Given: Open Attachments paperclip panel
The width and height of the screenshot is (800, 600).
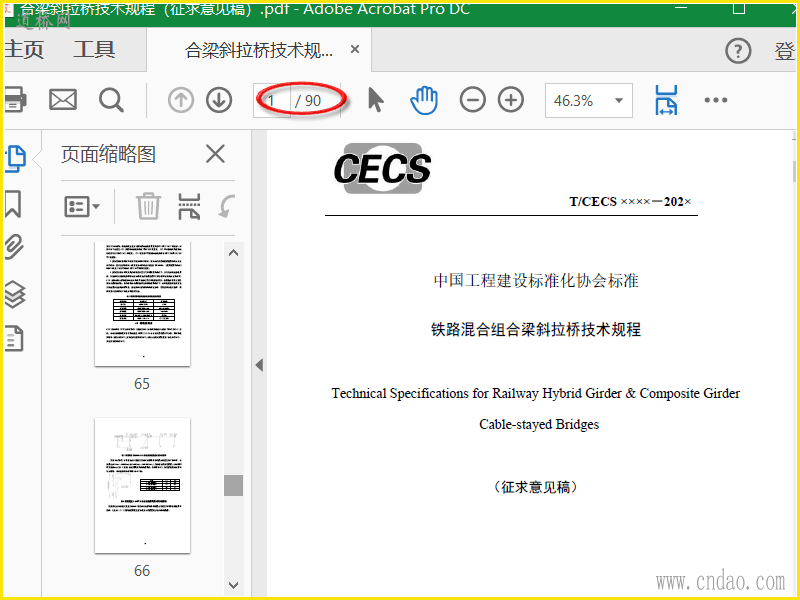Looking at the screenshot, I should point(14,247).
